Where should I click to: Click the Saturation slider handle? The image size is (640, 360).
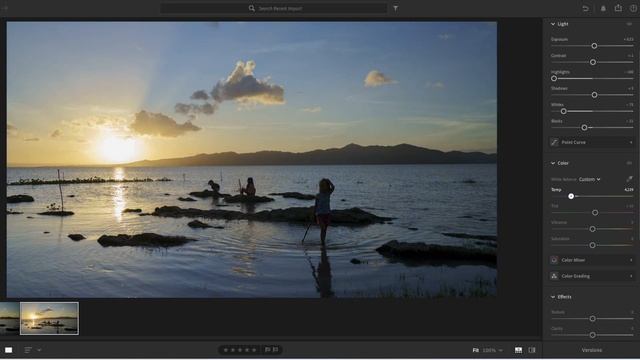[592, 245]
